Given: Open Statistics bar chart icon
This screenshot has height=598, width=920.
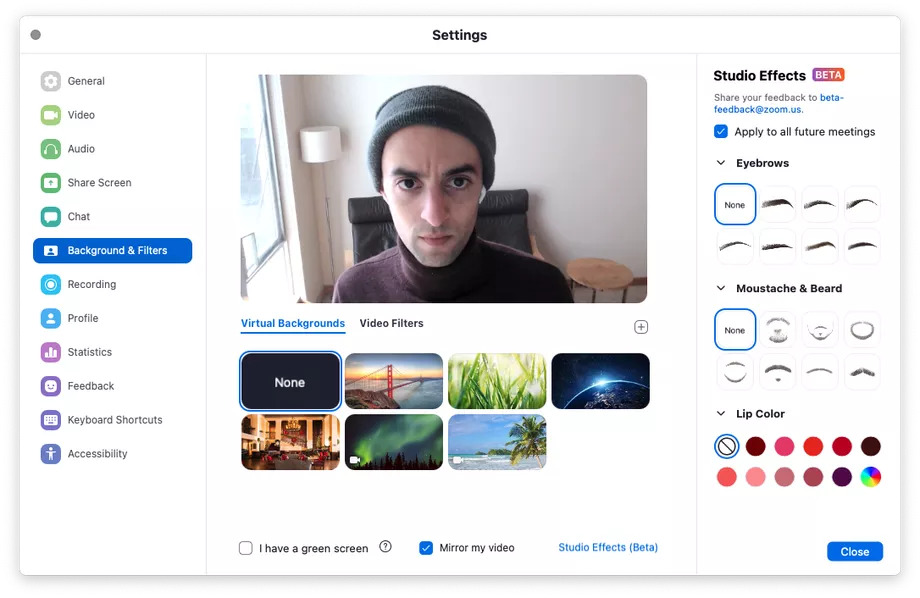Looking at the screenshot, I should [50, 352].
